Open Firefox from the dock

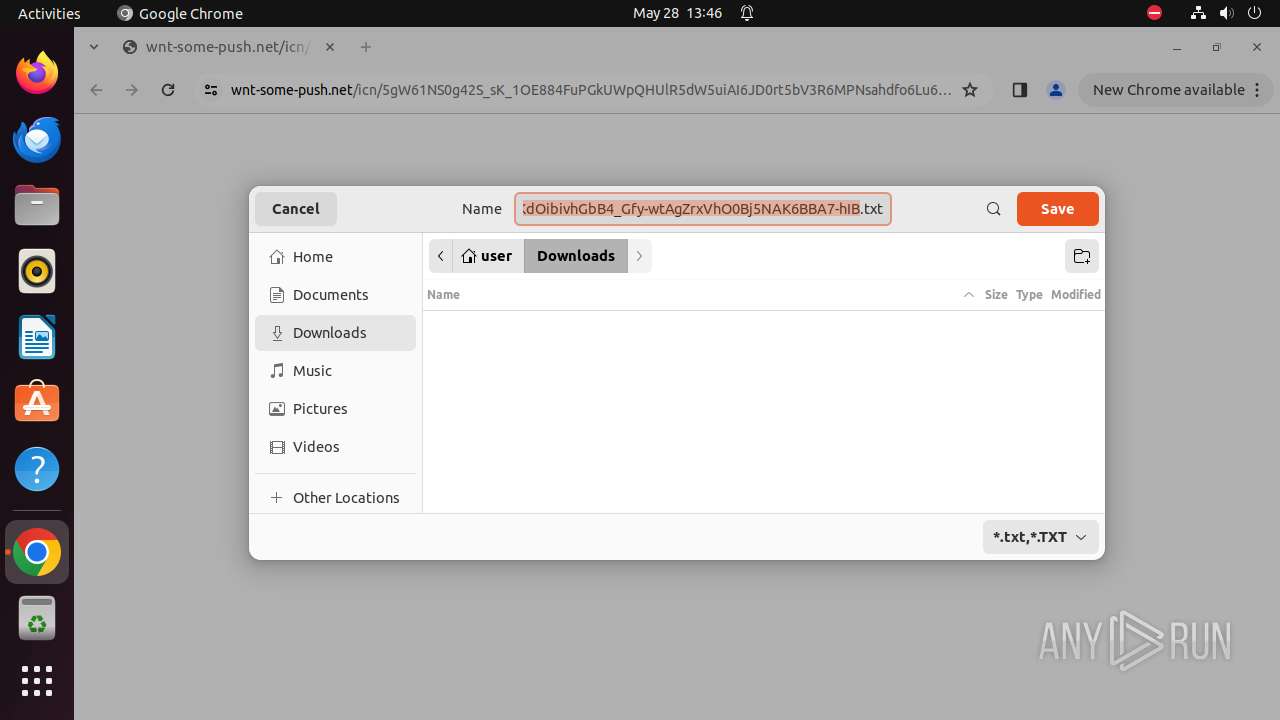37,73
